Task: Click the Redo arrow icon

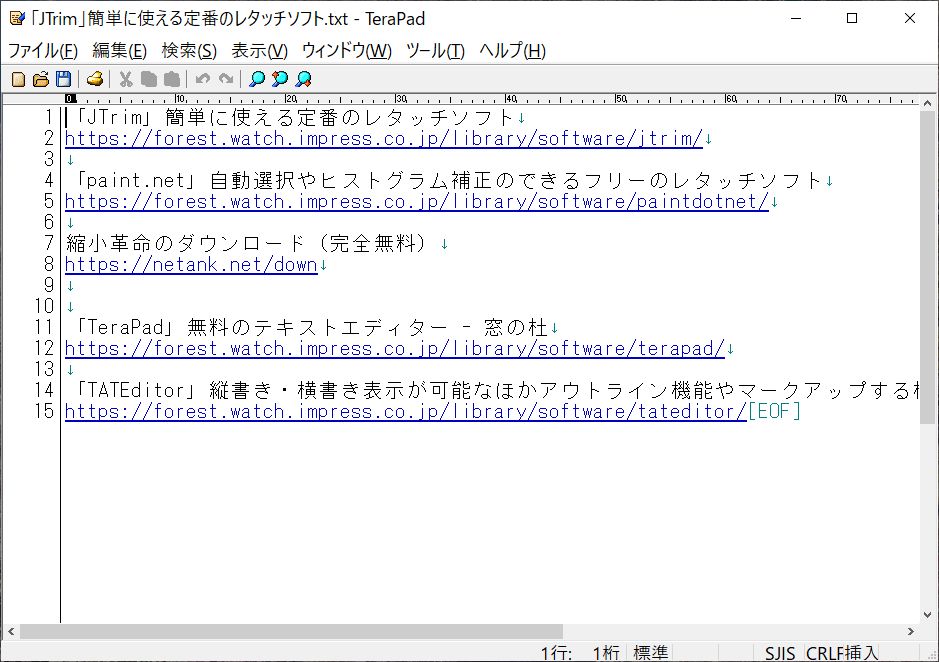Action: (226, 79)
